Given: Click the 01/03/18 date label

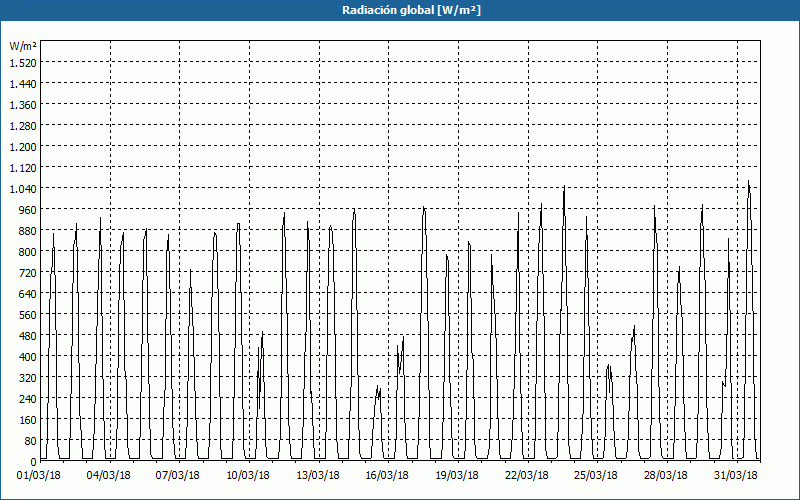Looking at the screenshot, I should 39,476.
